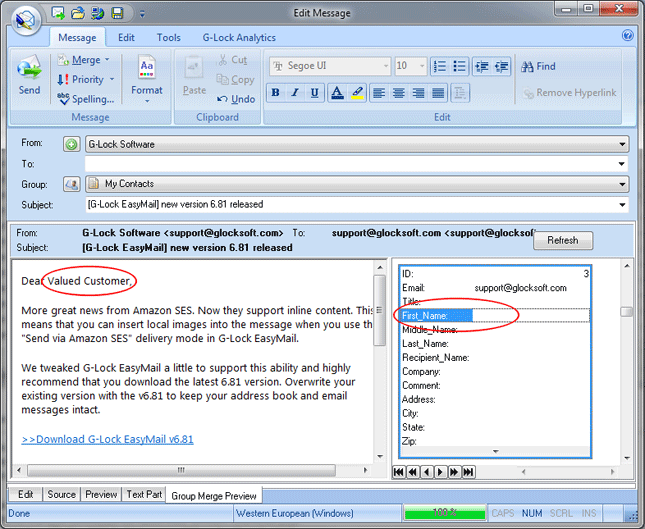Switch to the Preview bottom tab
645x529 pixels.
(x=101, y=494)
